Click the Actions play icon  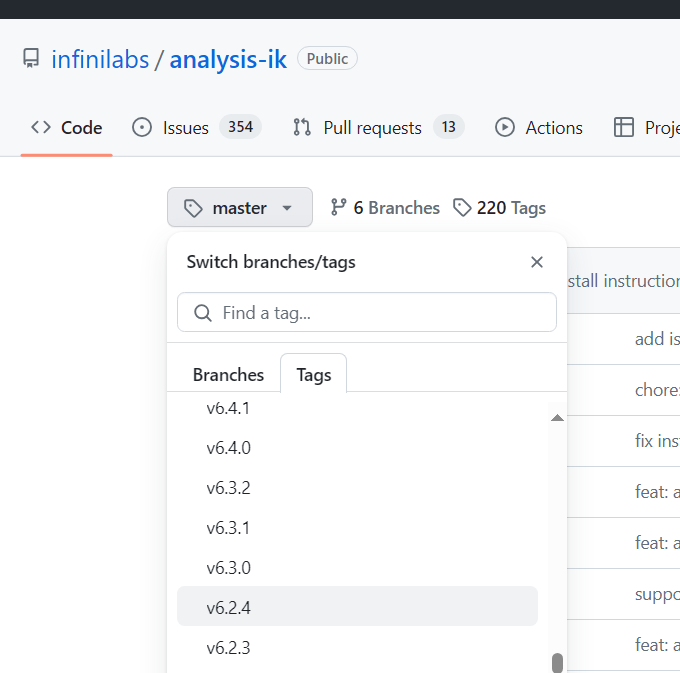click(505, 128)
